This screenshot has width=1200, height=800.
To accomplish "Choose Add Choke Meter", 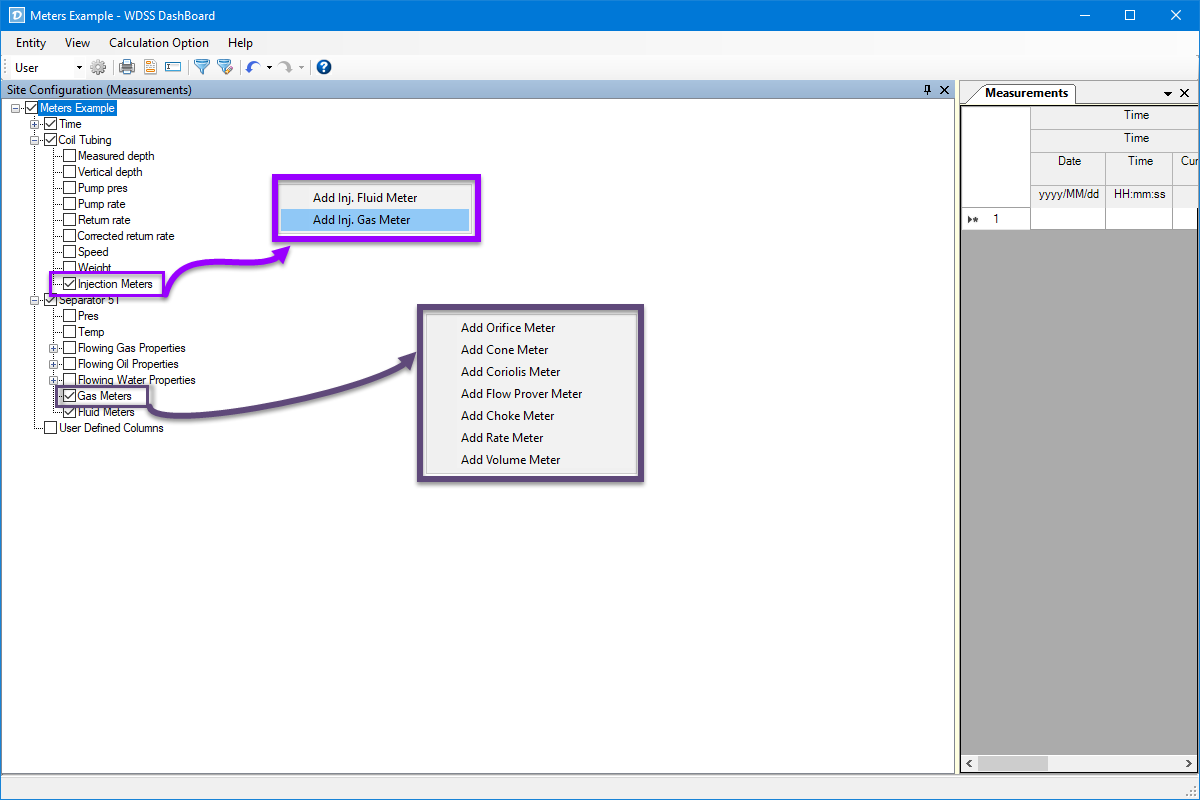I will [531, 416].
